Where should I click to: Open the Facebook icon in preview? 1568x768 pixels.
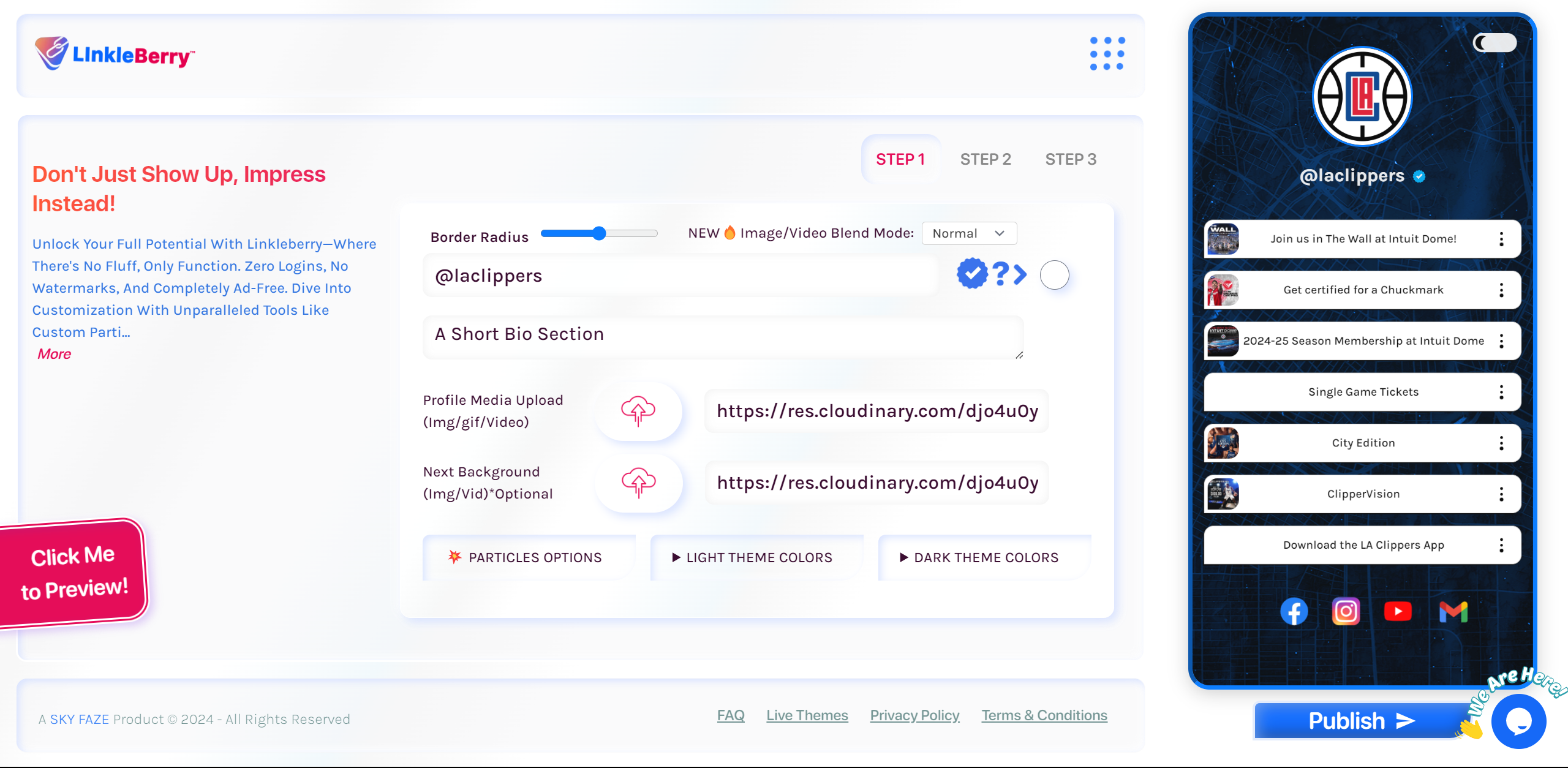[x=1294, y=611]
